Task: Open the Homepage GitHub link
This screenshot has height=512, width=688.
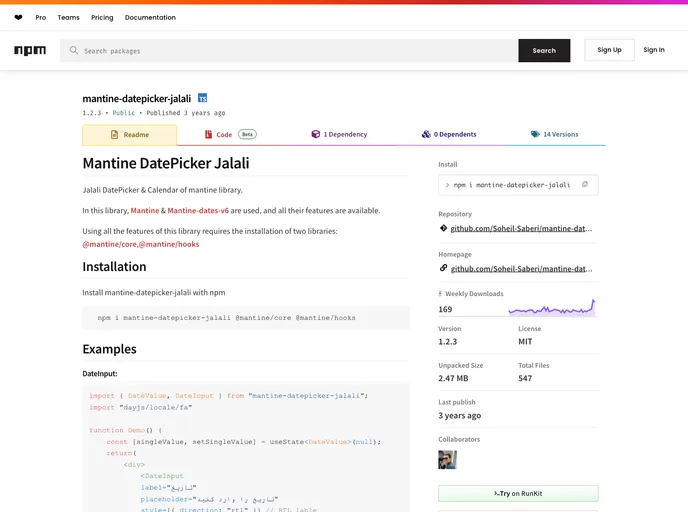Action: 521,269
